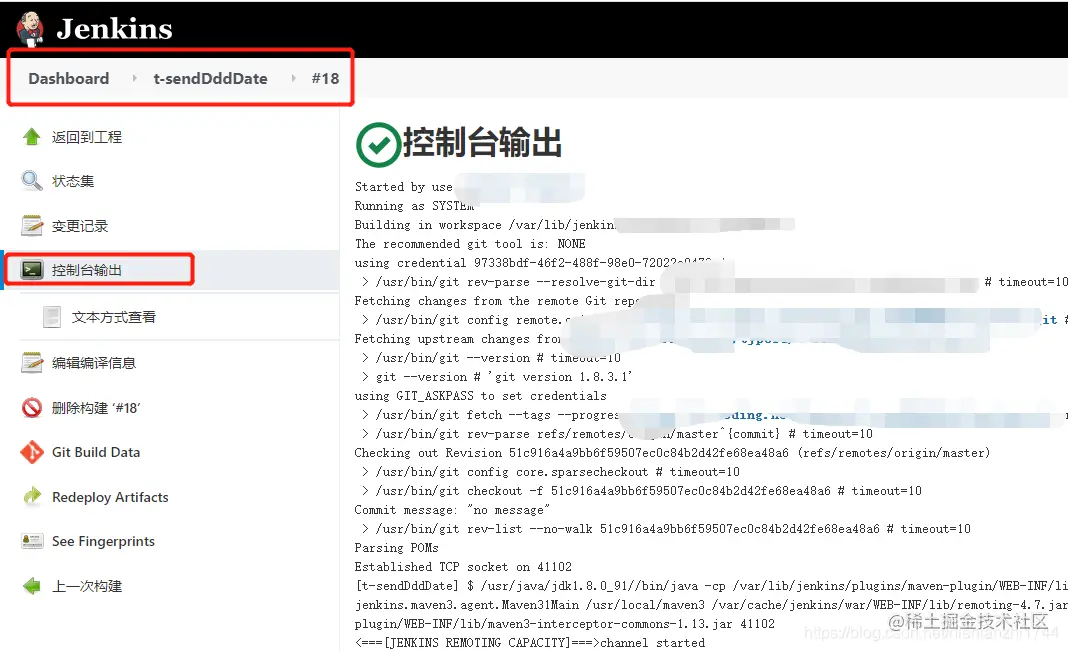The height and width of the screenshot is (651, 1068).
Task: Click the green up-arrow 返回到工程 icon
Action: pos(31,137)
